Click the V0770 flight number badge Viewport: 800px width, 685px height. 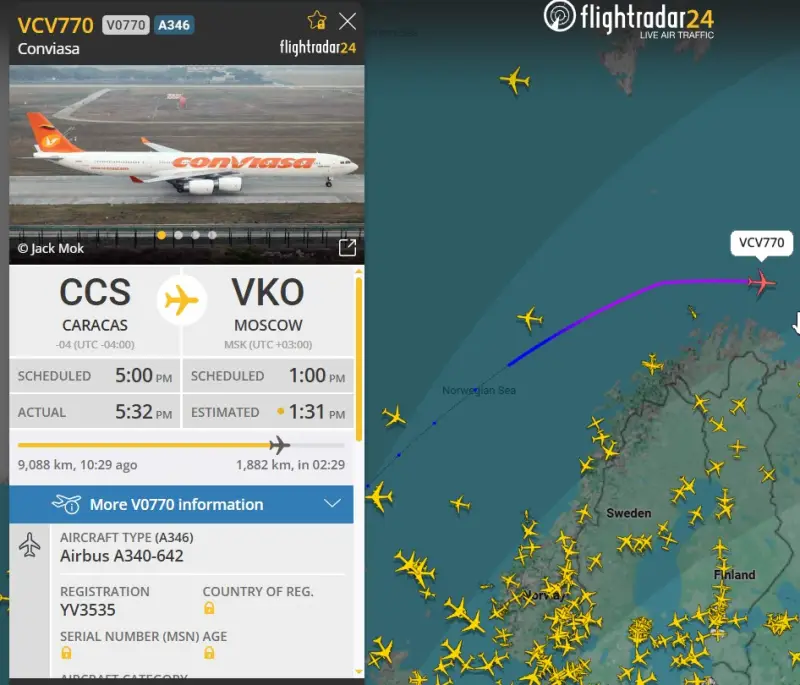126,25
